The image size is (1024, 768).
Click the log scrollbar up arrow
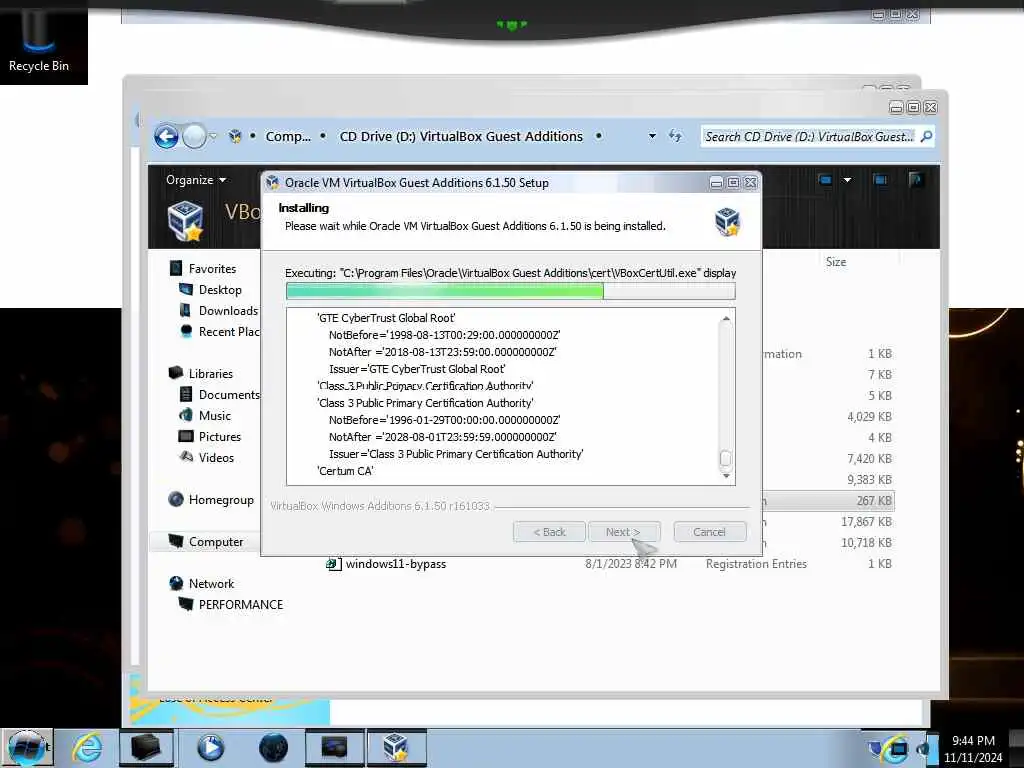[726, 318]
